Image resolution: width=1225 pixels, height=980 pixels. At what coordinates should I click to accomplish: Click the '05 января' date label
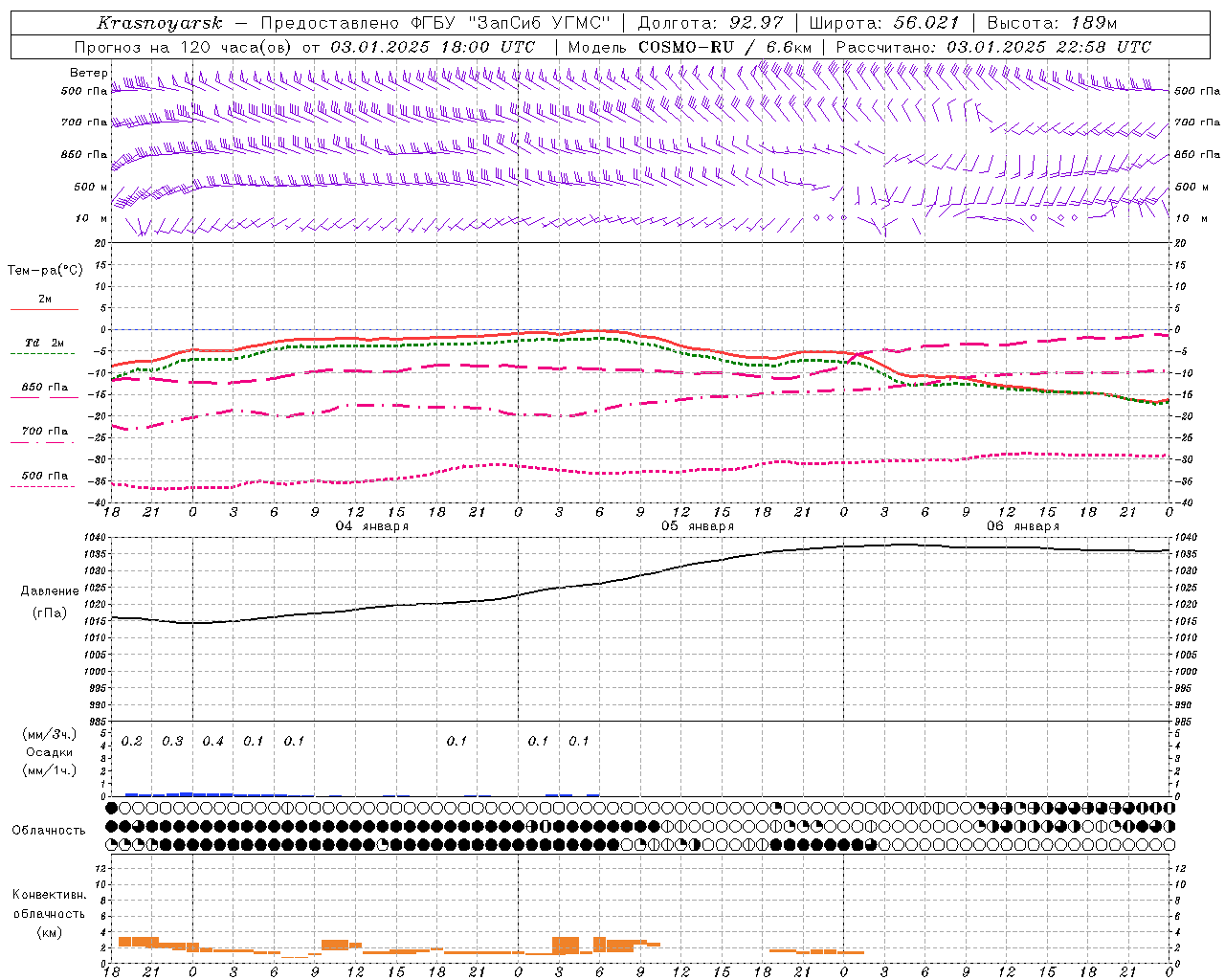point(698,526)
